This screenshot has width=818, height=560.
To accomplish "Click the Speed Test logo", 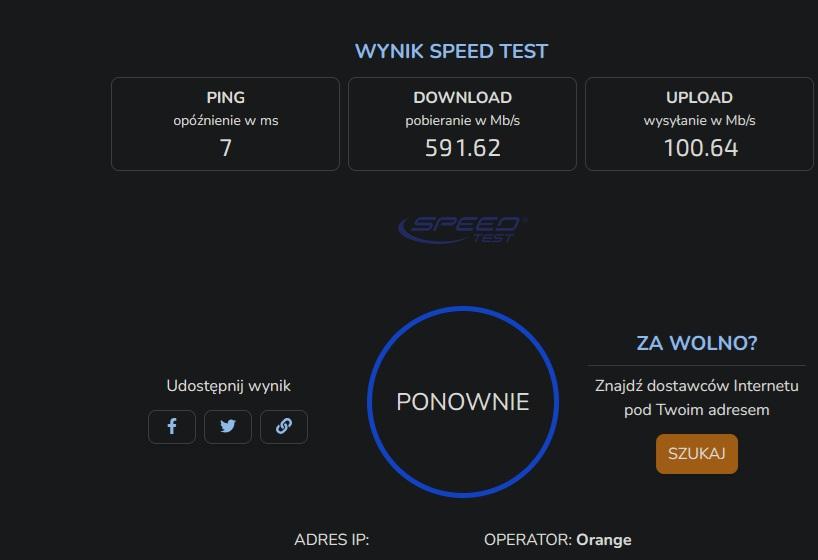I will [x=462, y=228].
